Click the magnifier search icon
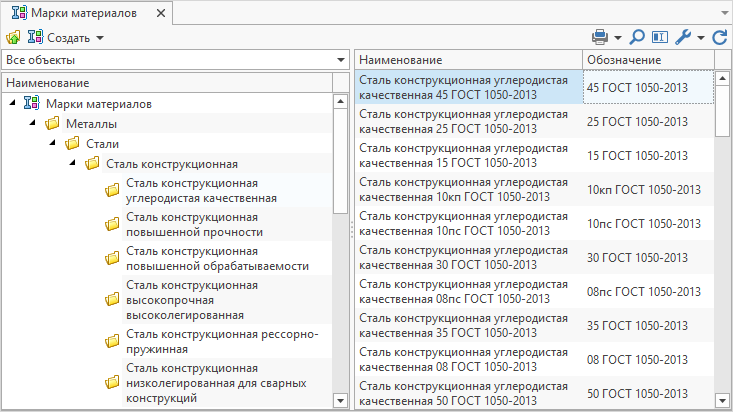The height and width of the screenshot is (412, 733). (x=637, y=37)
